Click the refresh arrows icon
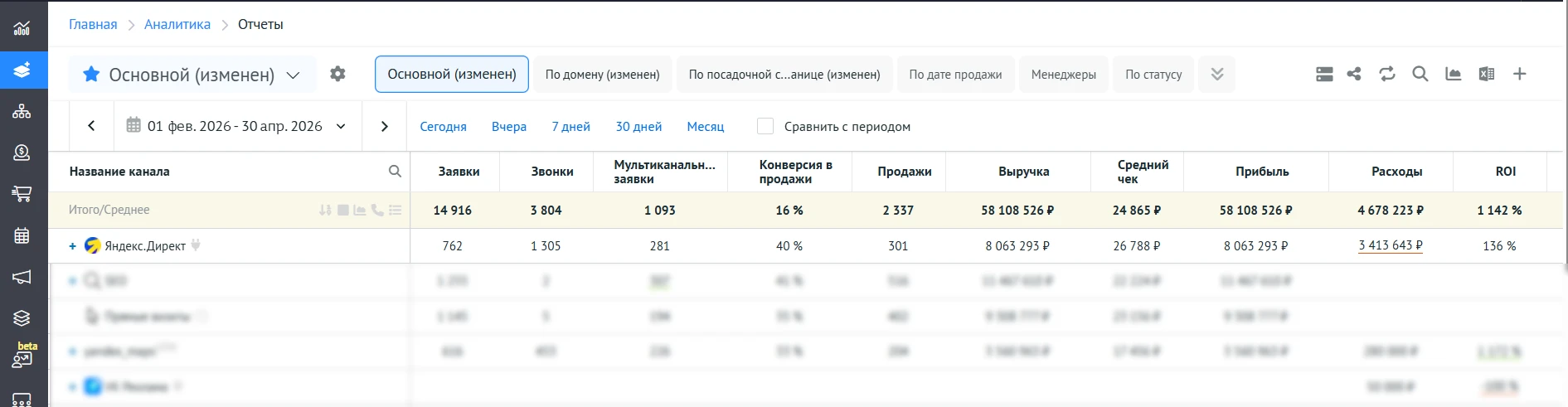1568x407 pixels. (1387, 74)
